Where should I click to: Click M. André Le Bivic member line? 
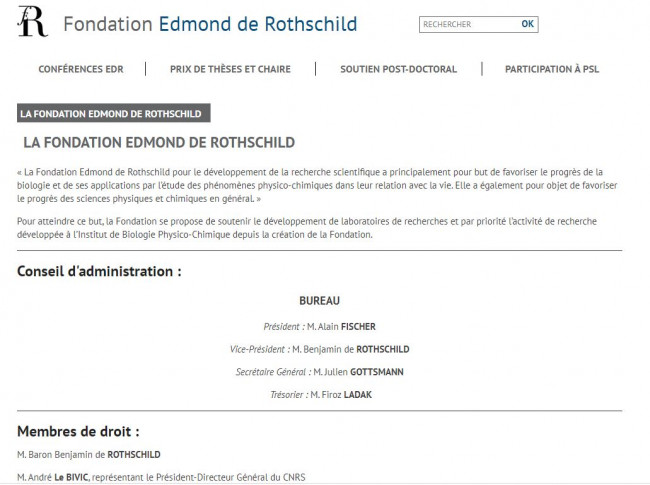pos(161,478)
